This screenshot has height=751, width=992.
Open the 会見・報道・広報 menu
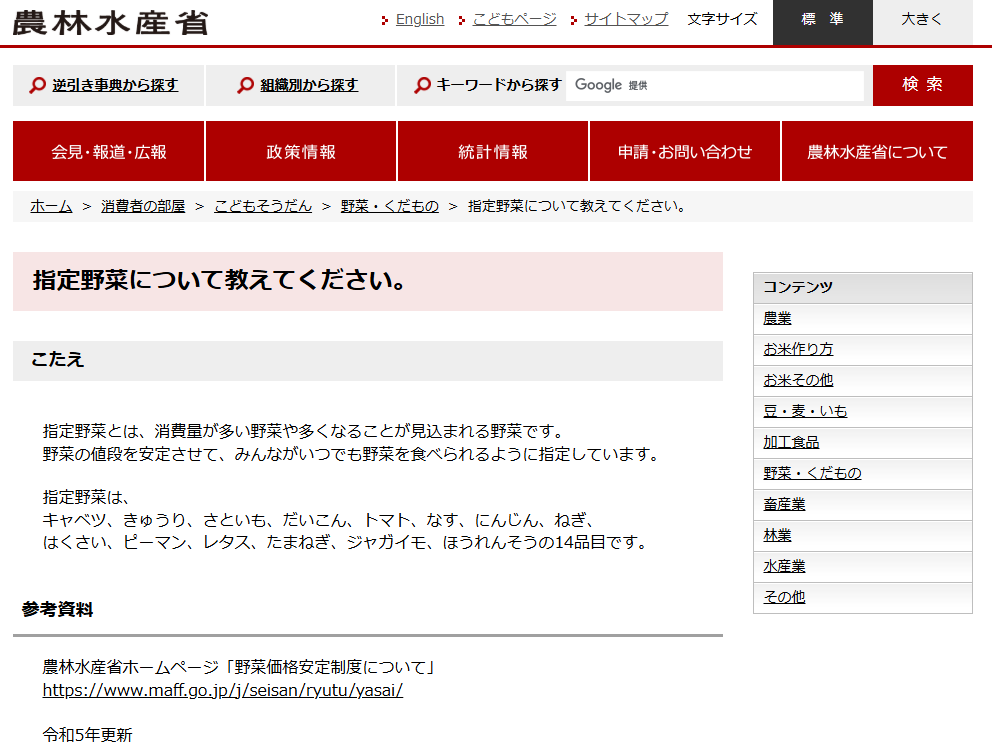tap(108, 151)
